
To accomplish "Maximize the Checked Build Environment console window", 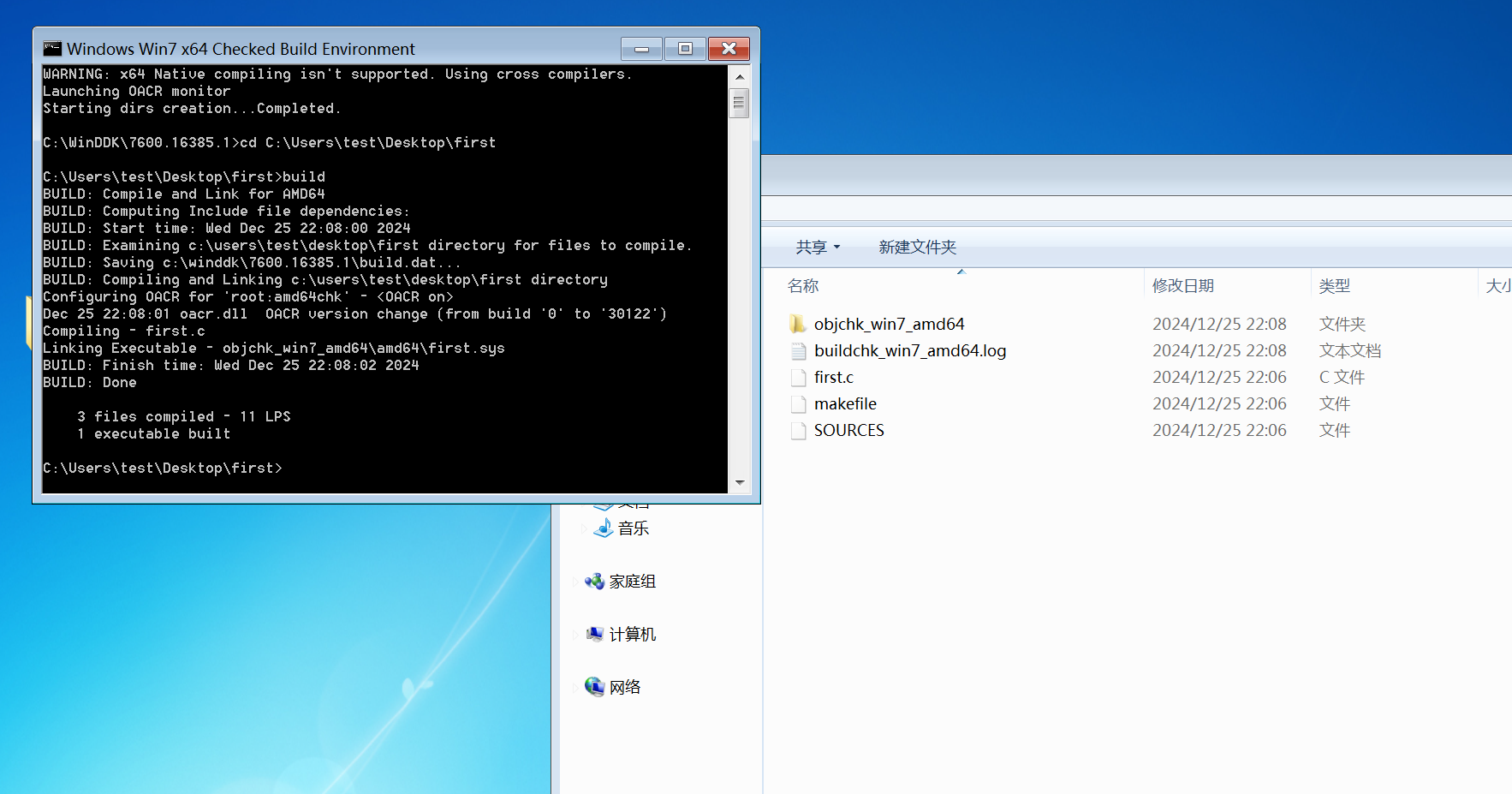I will [x=685, y=49].
